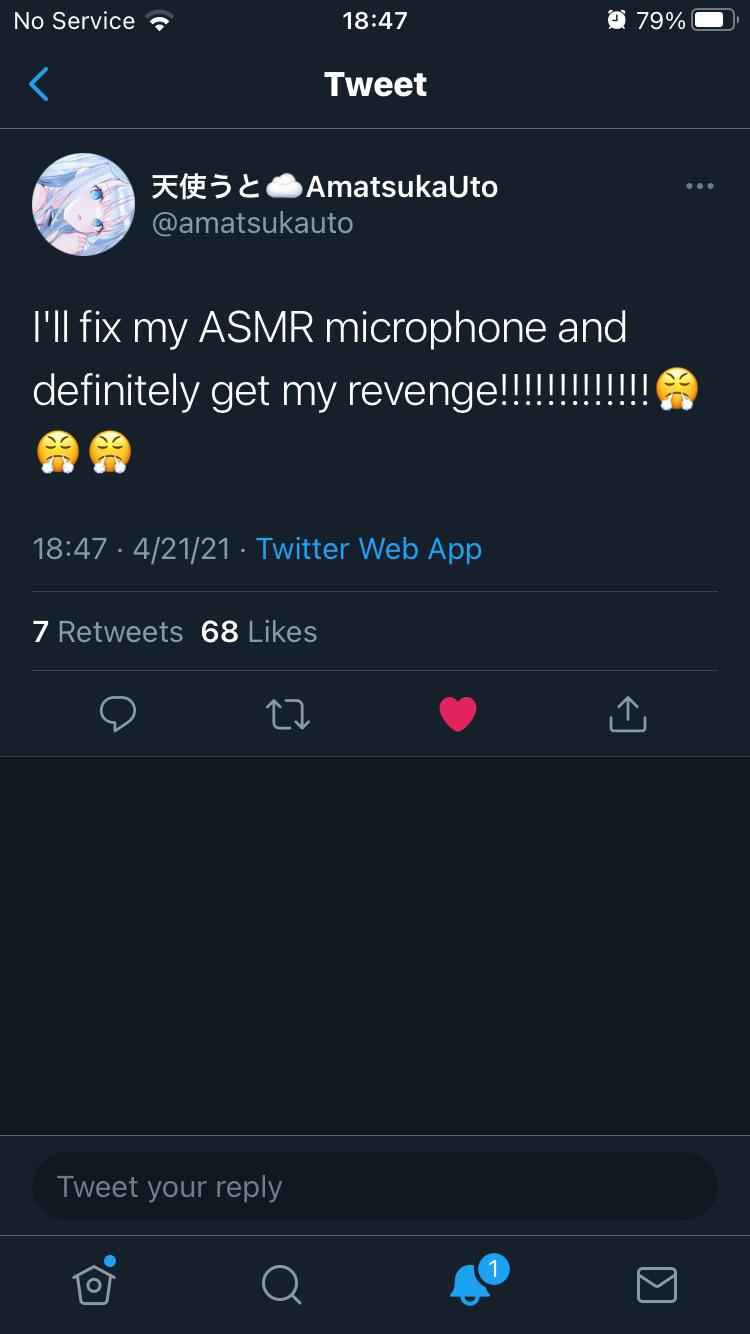The width and height of the screenshot is (750, 1334).
Task: Unlike the tweet with the red heart
Action: (458, 714)
